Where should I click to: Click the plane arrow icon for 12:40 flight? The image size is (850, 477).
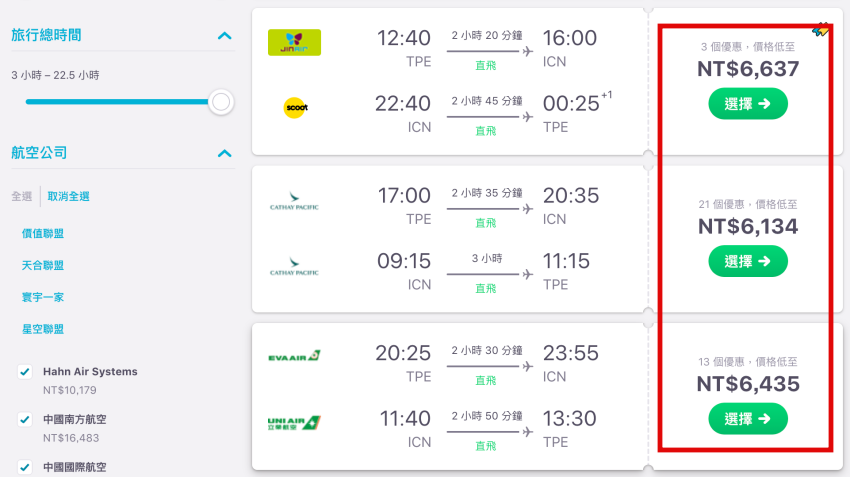click(x=527, y=51)
